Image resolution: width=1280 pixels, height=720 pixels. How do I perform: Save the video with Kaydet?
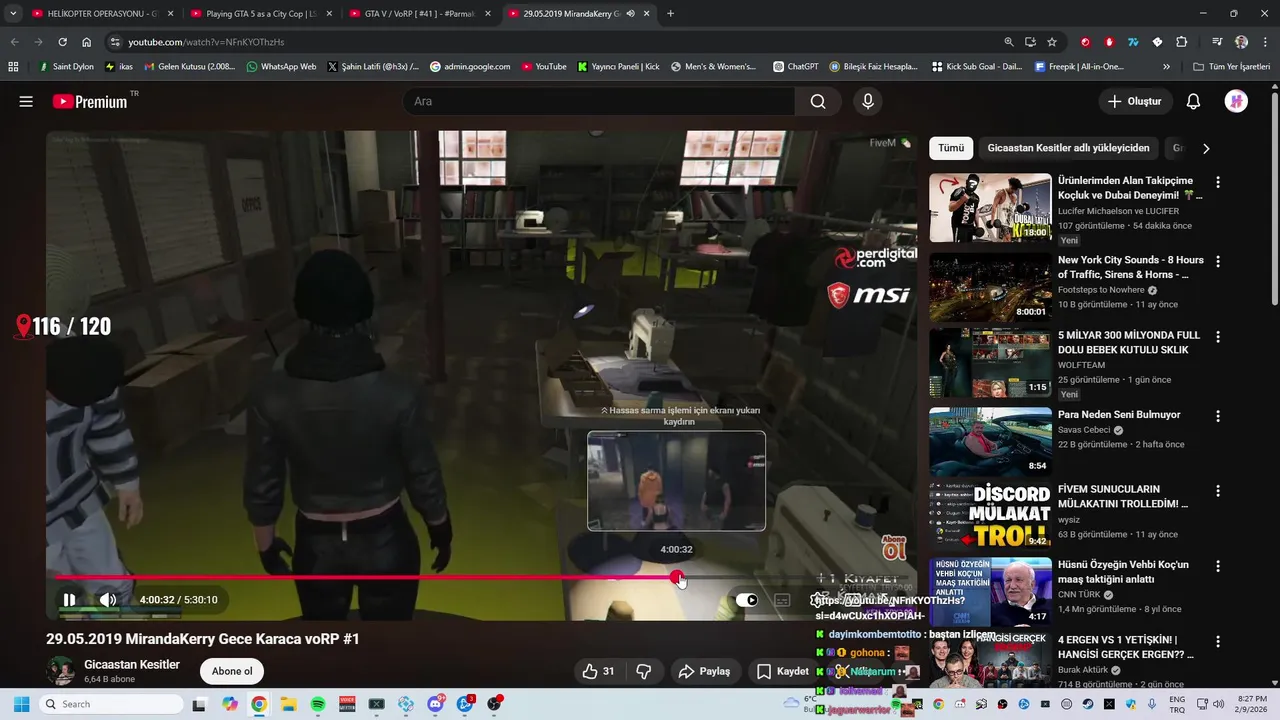(x=783, y=671)
